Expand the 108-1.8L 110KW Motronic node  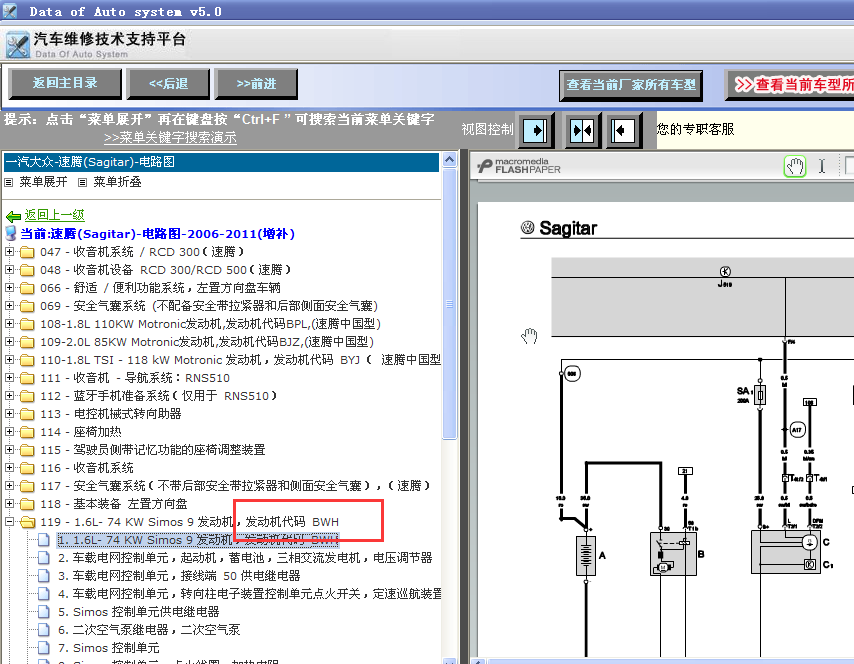pos(9,324)
